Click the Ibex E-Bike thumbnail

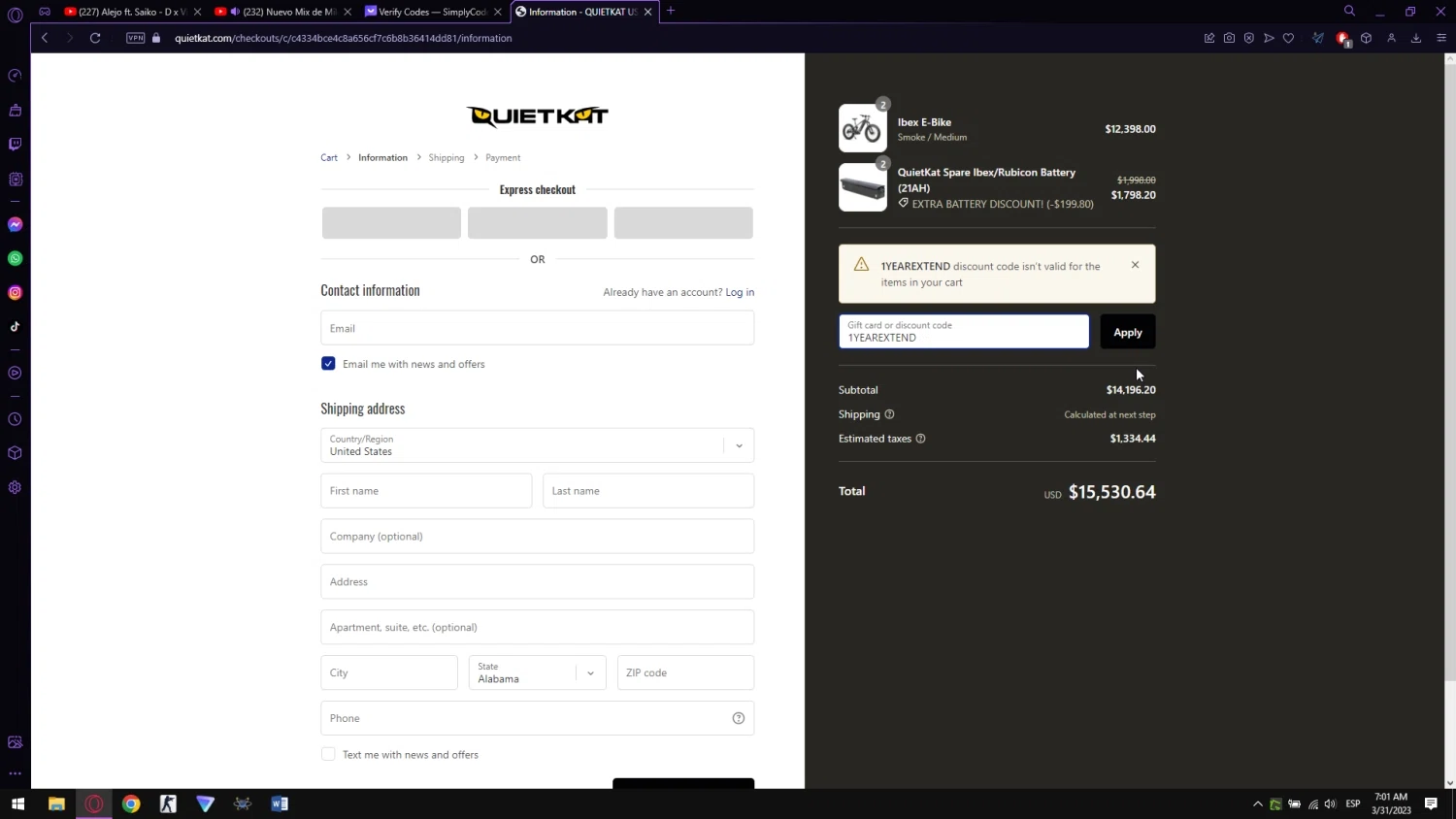pos(862,128)
